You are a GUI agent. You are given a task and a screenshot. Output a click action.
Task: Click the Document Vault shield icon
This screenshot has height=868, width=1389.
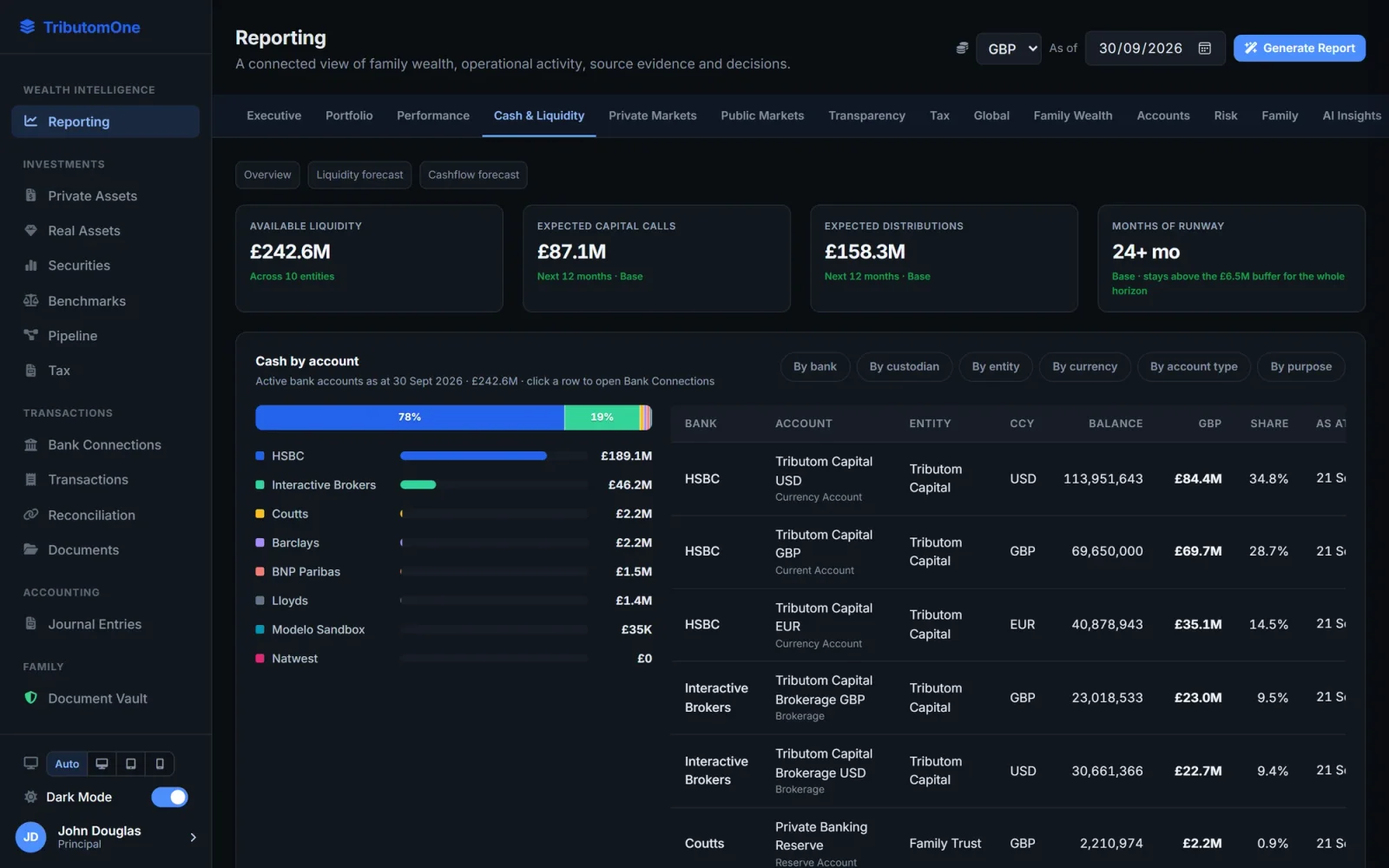(x=31, y=698)
